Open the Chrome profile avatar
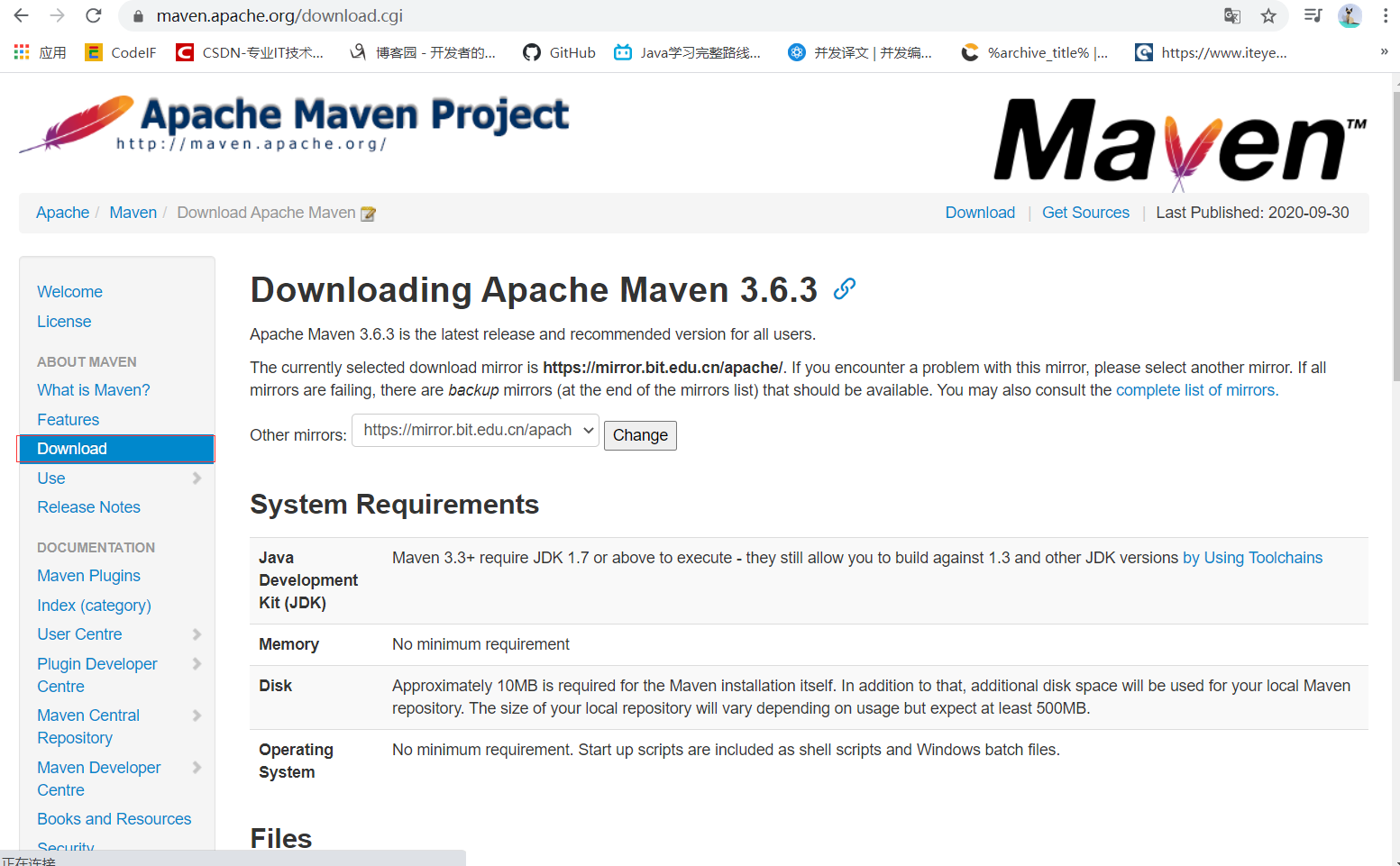Screen dimensions: 1400x866 point(1350,15)
